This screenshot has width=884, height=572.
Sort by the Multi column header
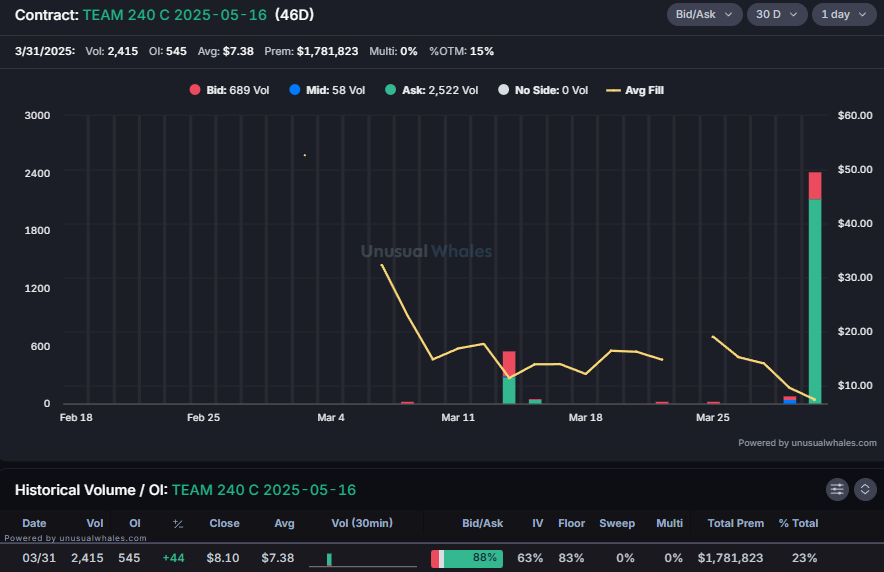(669, 523)
